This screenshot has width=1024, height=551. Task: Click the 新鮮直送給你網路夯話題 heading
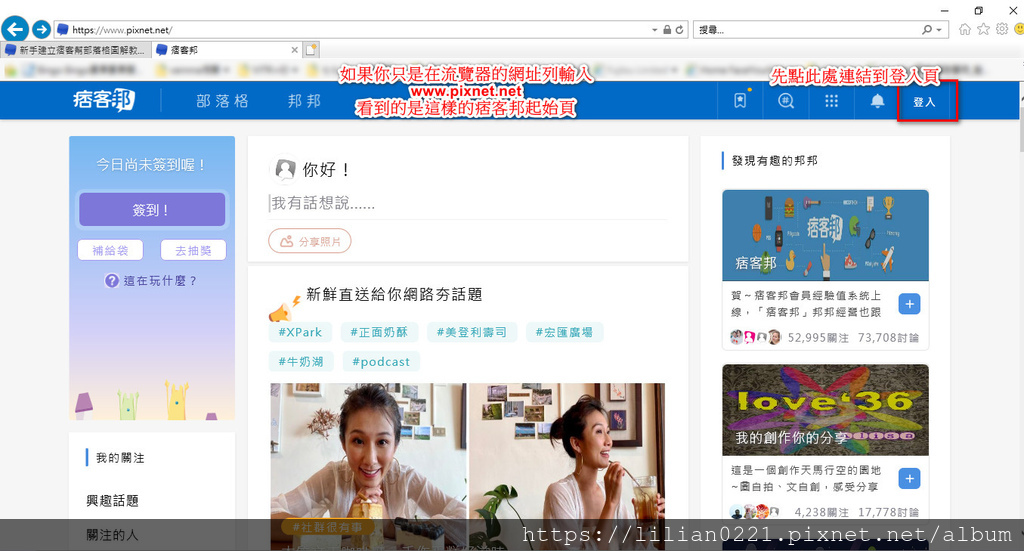394,294
